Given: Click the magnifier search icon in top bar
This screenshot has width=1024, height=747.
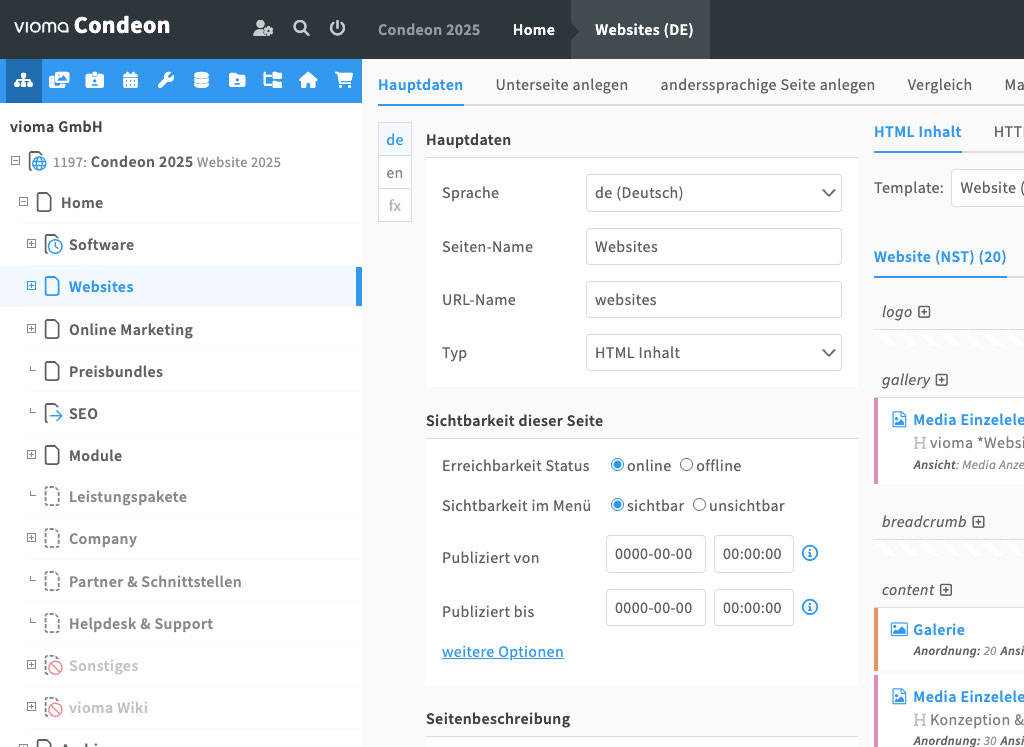Looking at the screenshot, I should coord(301,29).
